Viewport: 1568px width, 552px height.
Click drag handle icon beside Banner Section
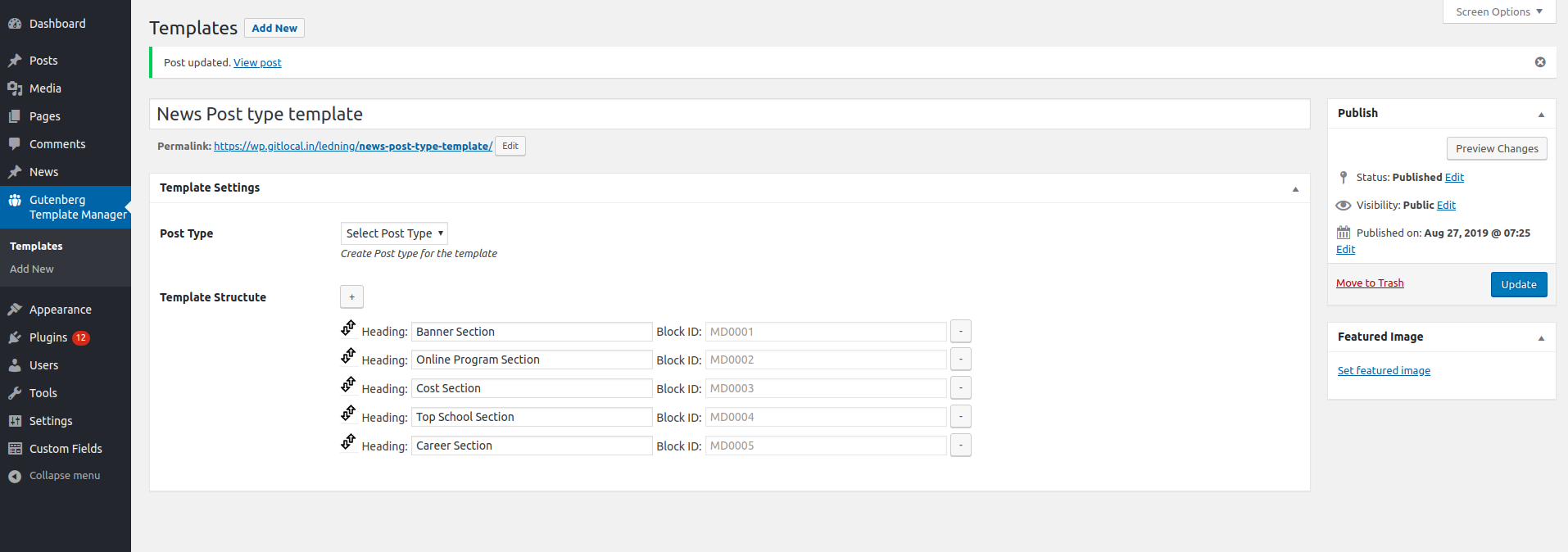(x=348, y=328)
